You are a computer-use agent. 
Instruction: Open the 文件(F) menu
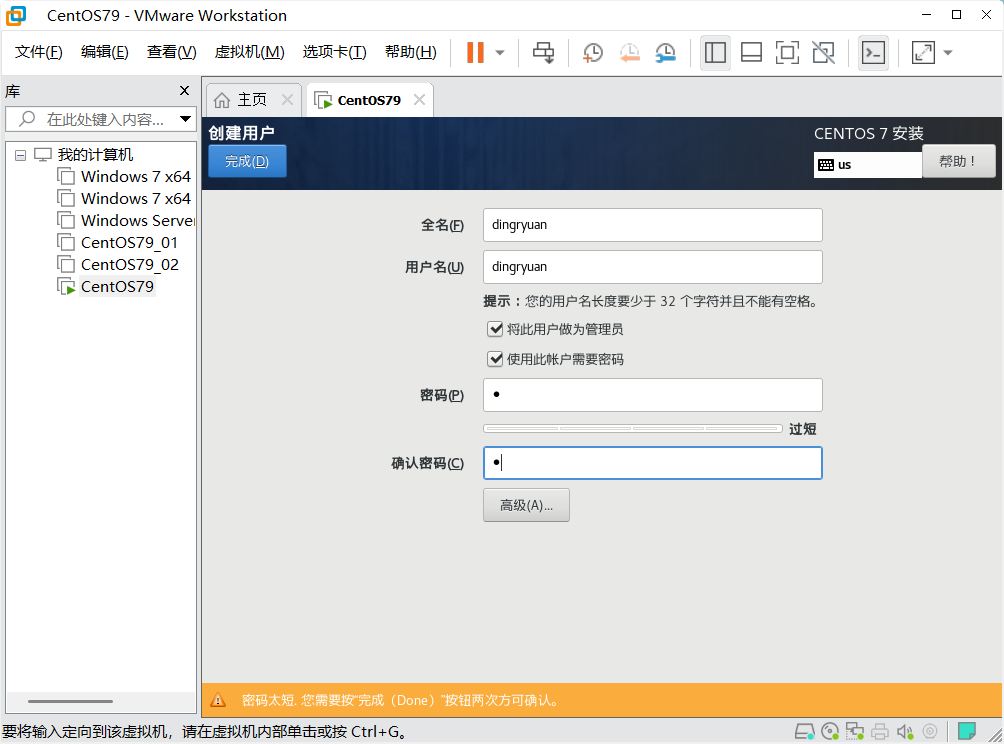(x=38, y=52)
